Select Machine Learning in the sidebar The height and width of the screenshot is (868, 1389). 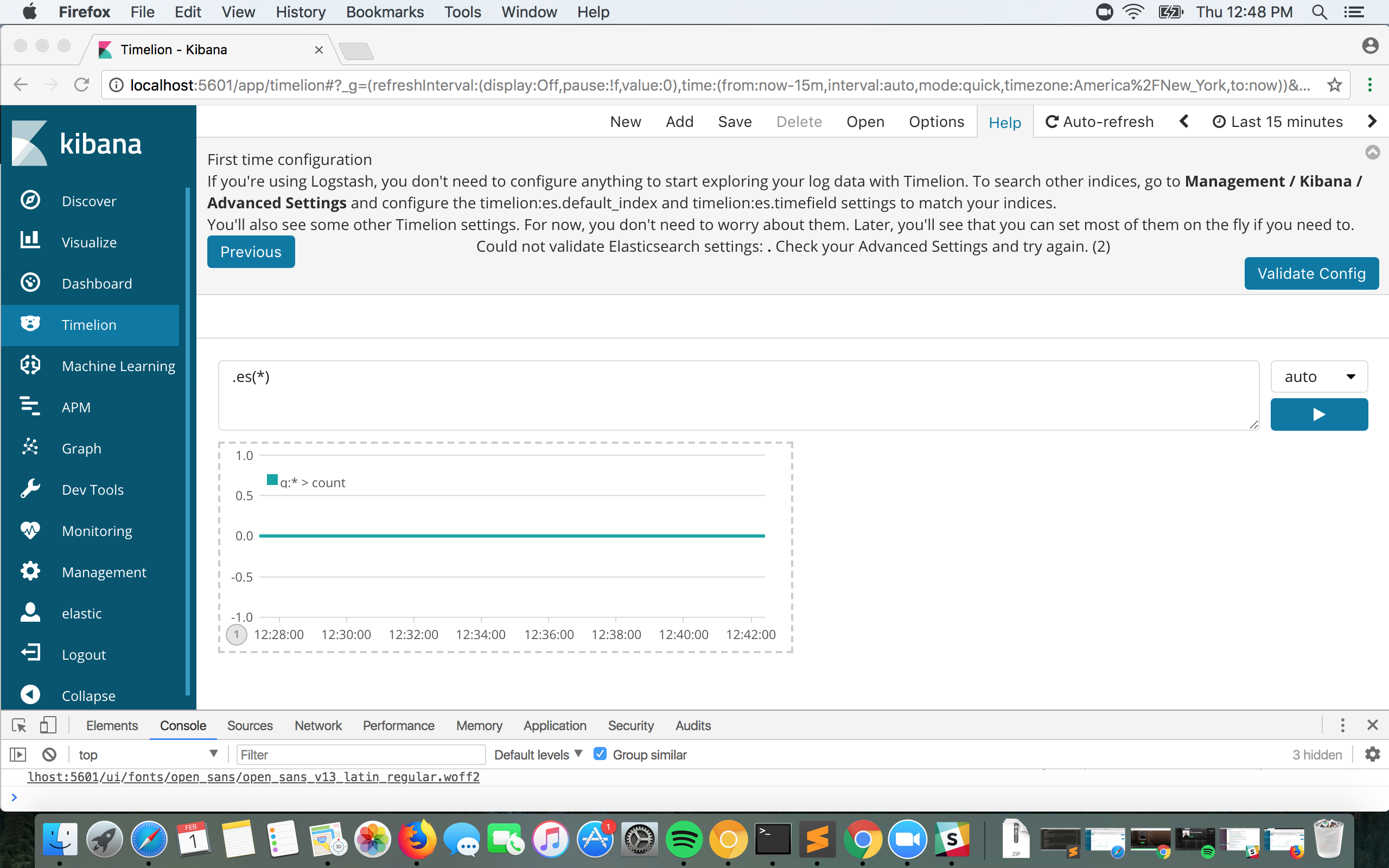coord(118,366)
